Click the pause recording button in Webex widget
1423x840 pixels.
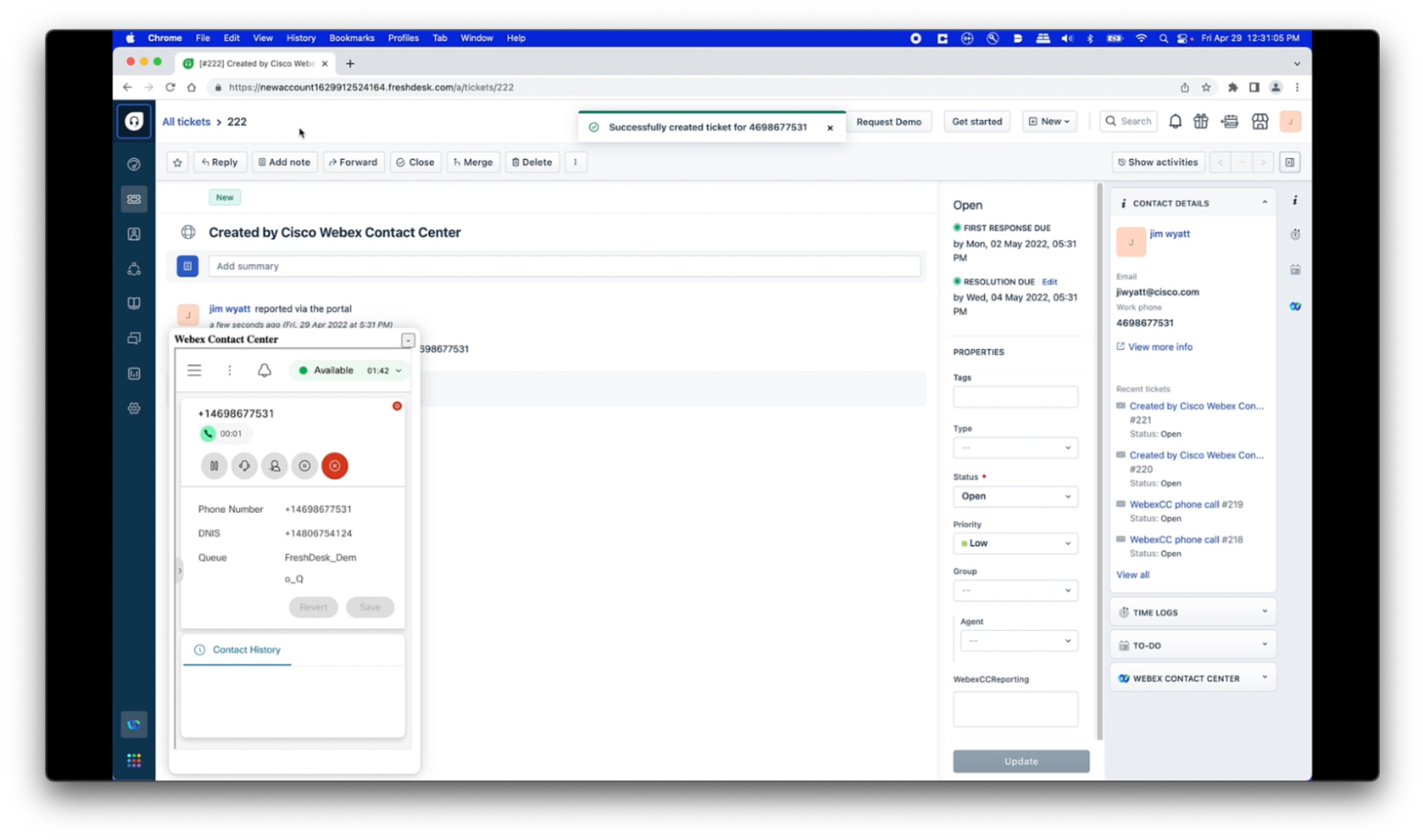[304, 466]
